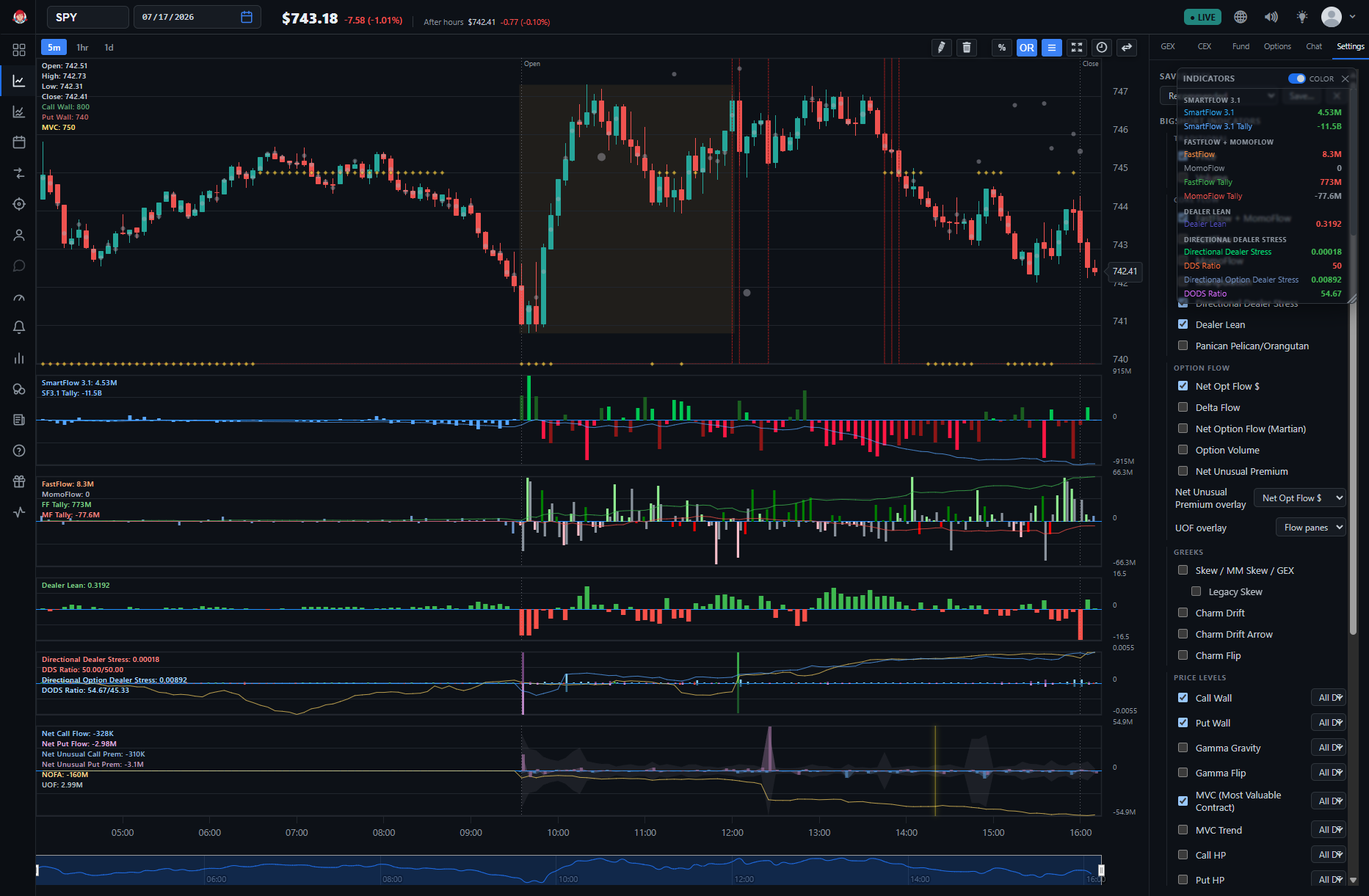1369x896 pixels.
Task: Open the calendar icon in left sidebar
Action: tap(19, 142)
